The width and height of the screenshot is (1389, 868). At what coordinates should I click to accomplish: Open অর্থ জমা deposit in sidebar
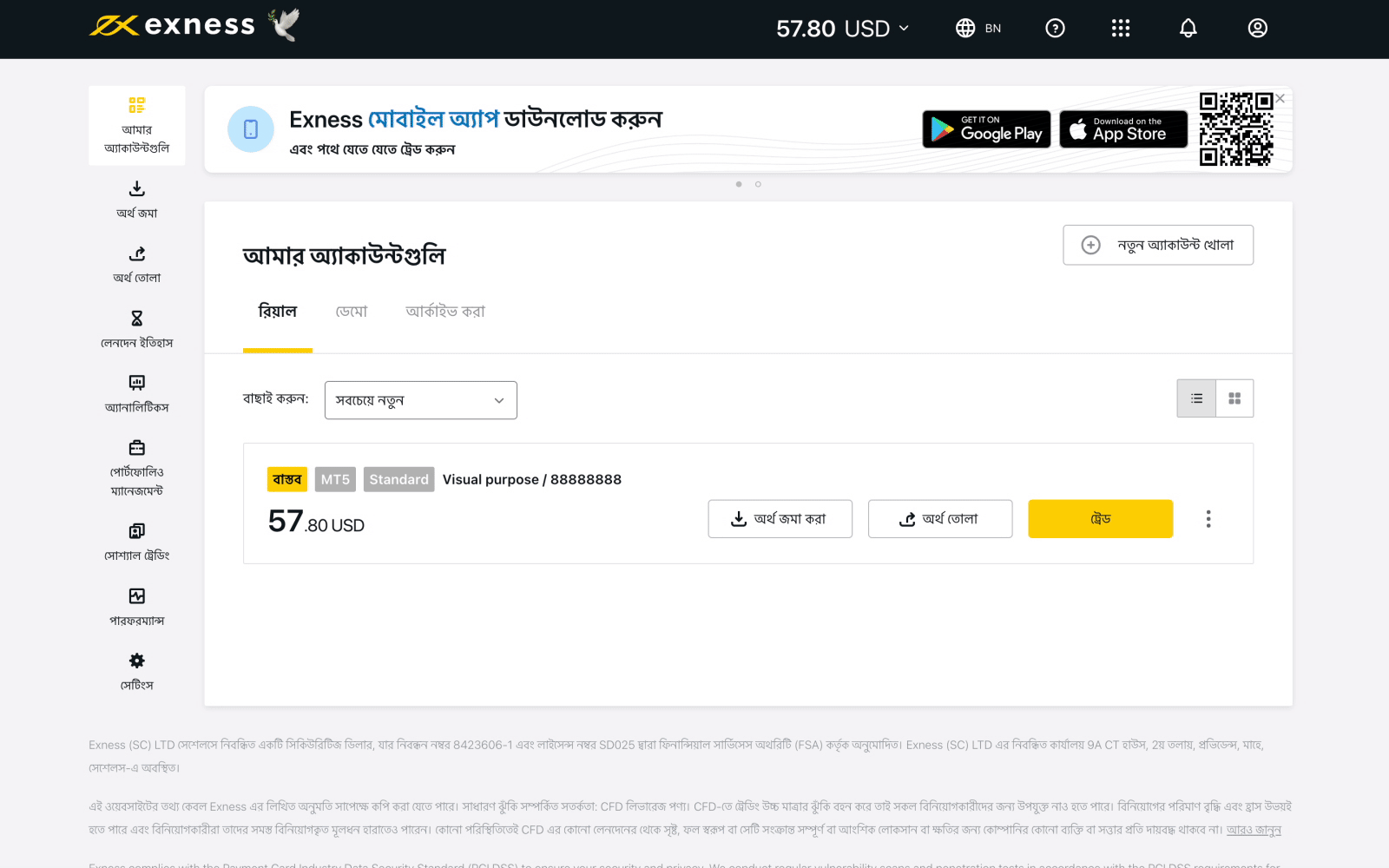[x=137, y=200]
